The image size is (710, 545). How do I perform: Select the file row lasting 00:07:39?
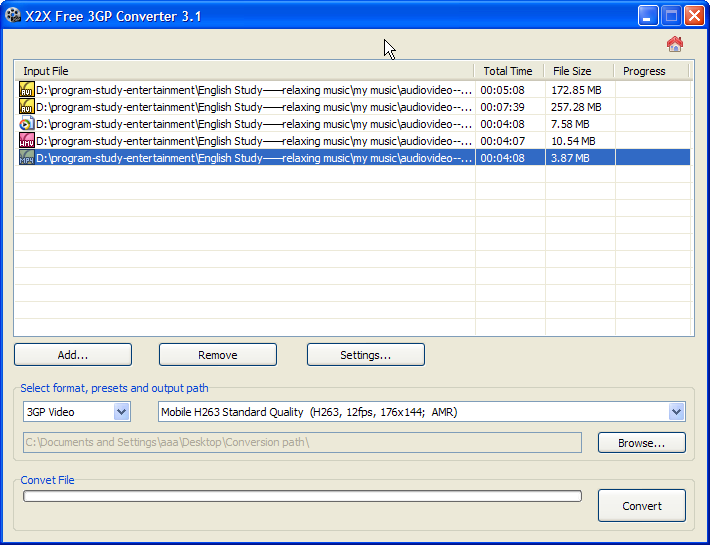coord(353,107)
